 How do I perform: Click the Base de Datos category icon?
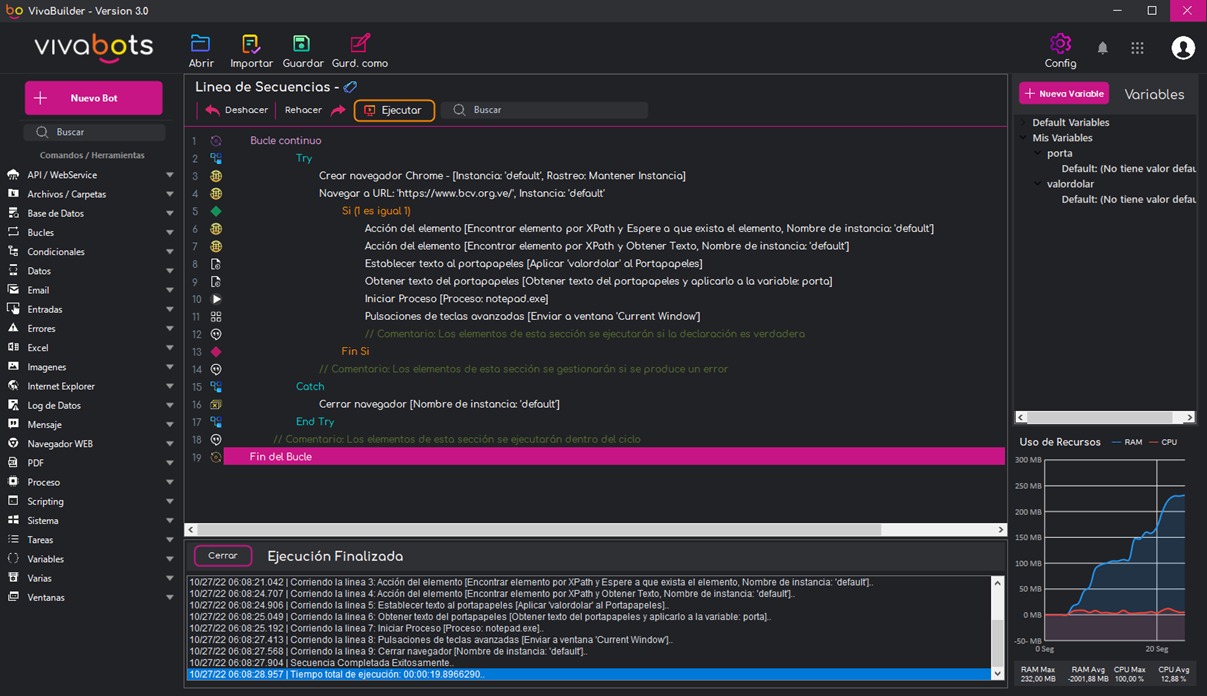pos(13,213)
